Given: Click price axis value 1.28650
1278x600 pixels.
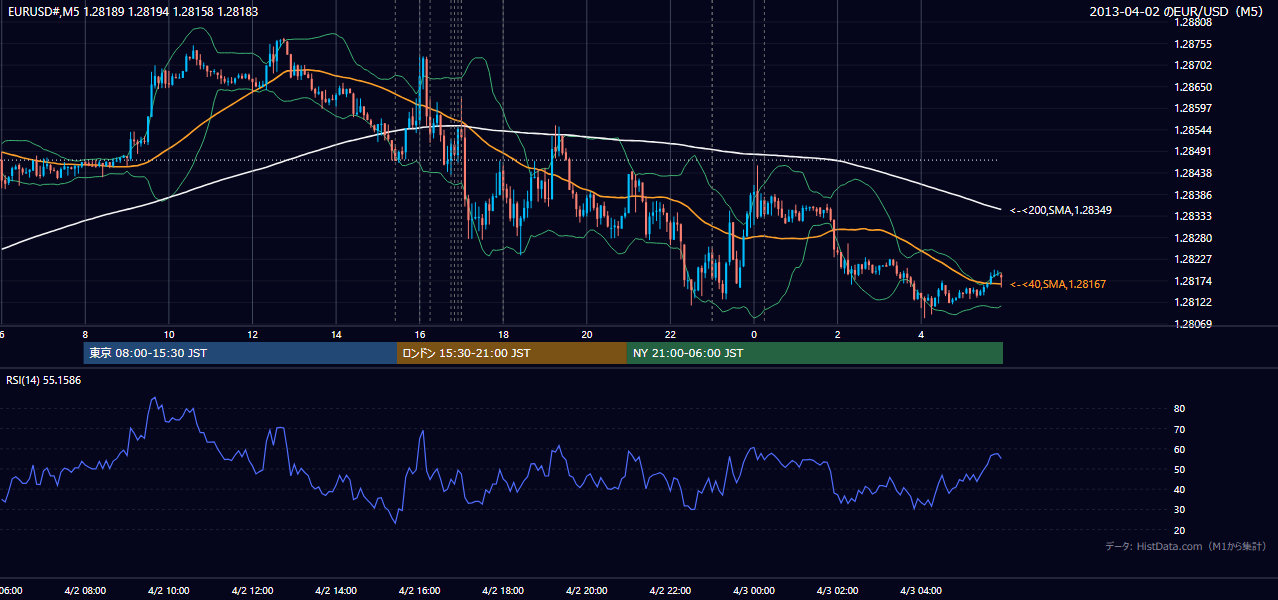Looking at the screenshot, I should pyautogui.click(x=1194, y=87).
